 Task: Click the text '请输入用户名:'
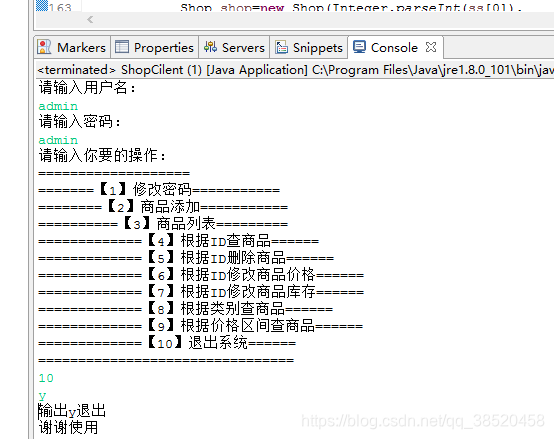pyautogui.click(x=87, y=88)
